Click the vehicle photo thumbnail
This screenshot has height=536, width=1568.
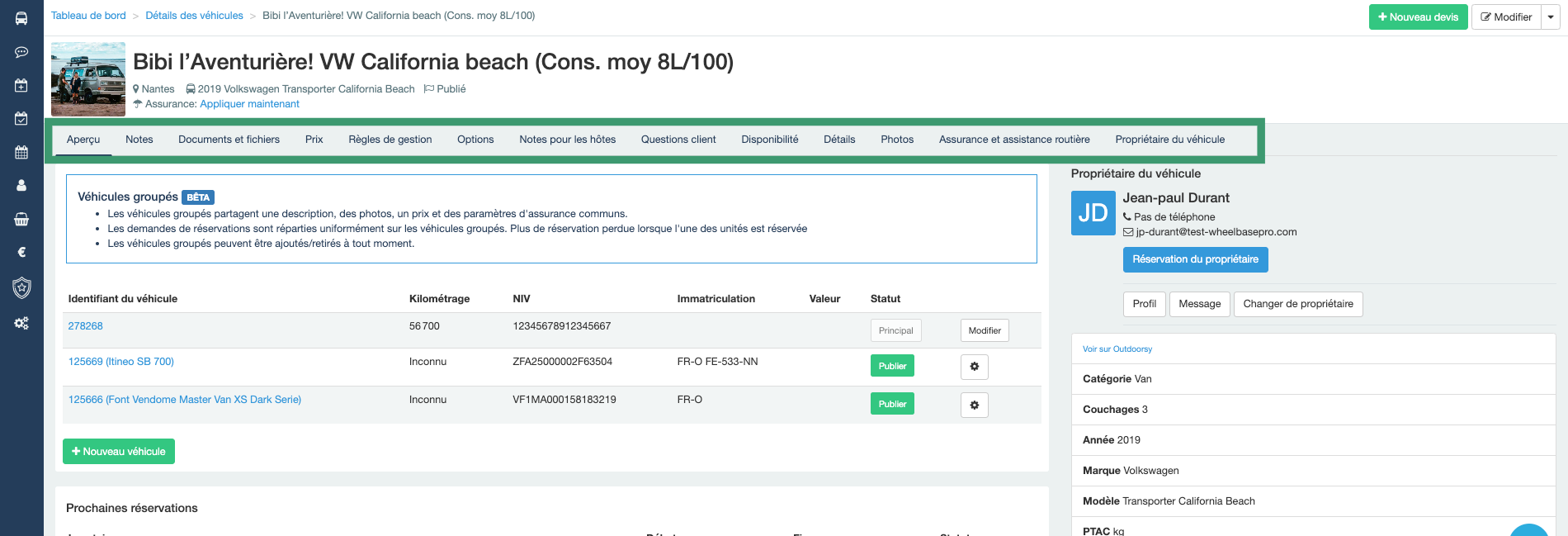[x=88, y=79]
